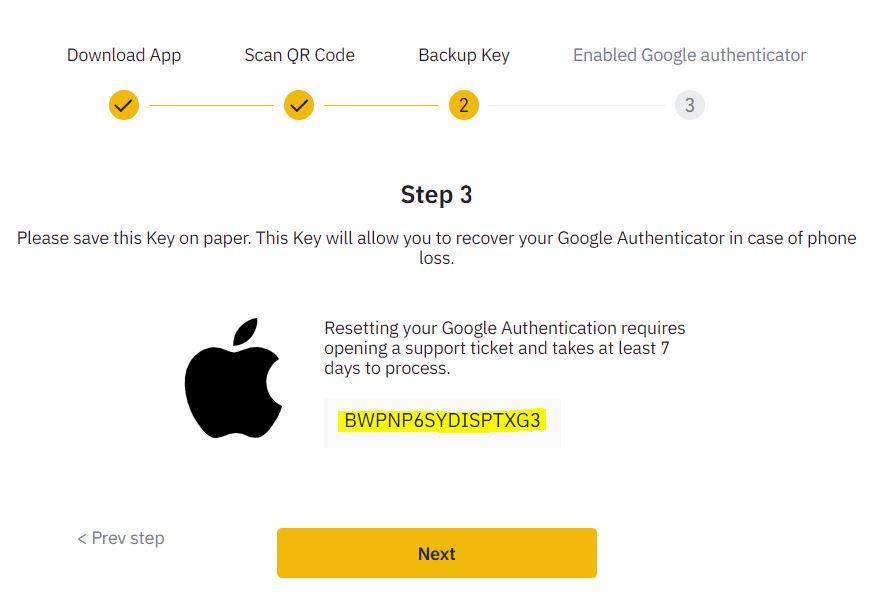This screenshot has width=875, height=607.
Task: Click the black Apple logo icon
Action: pos(233,378)
